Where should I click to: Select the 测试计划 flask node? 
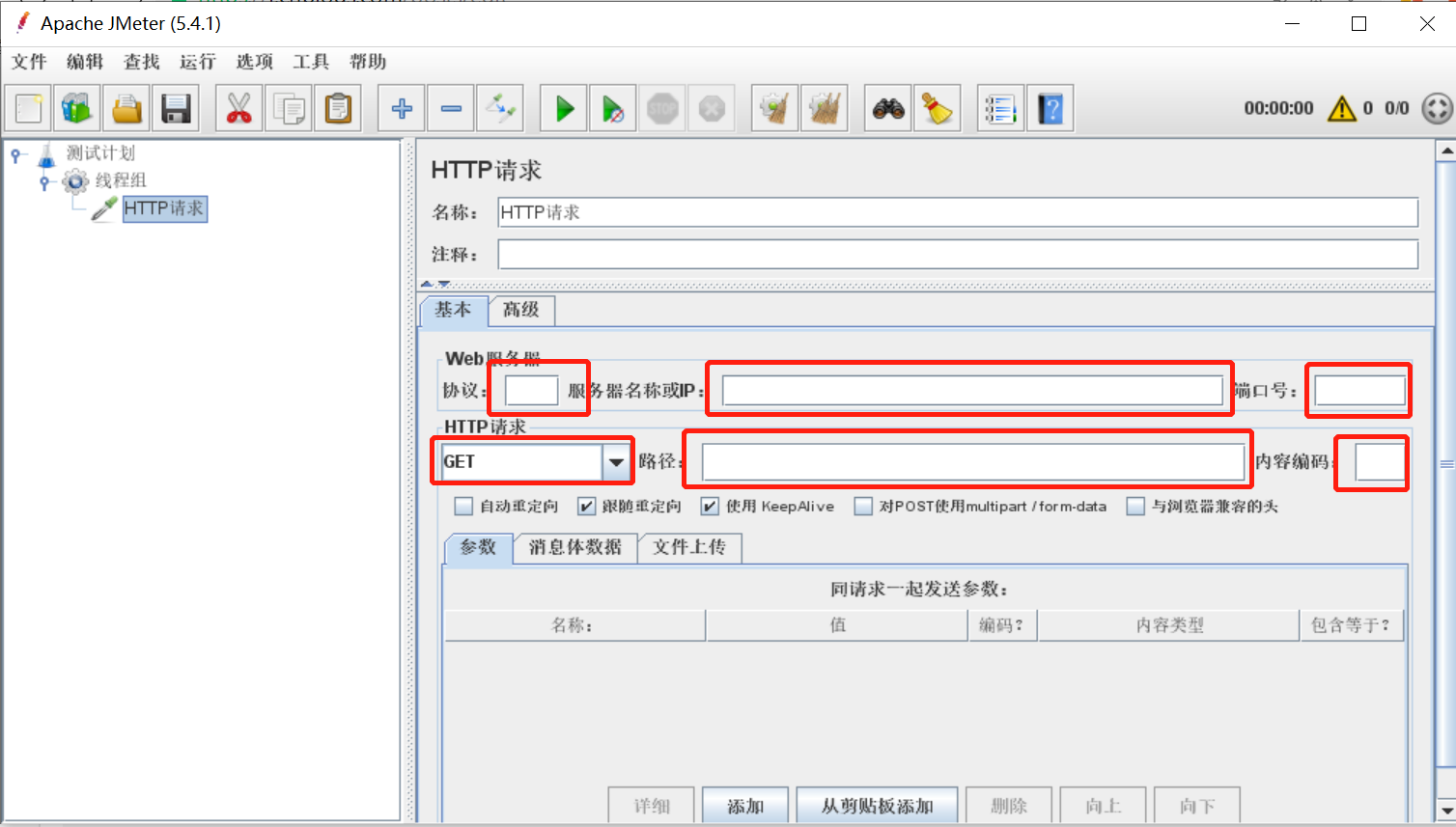coord(100,152)
